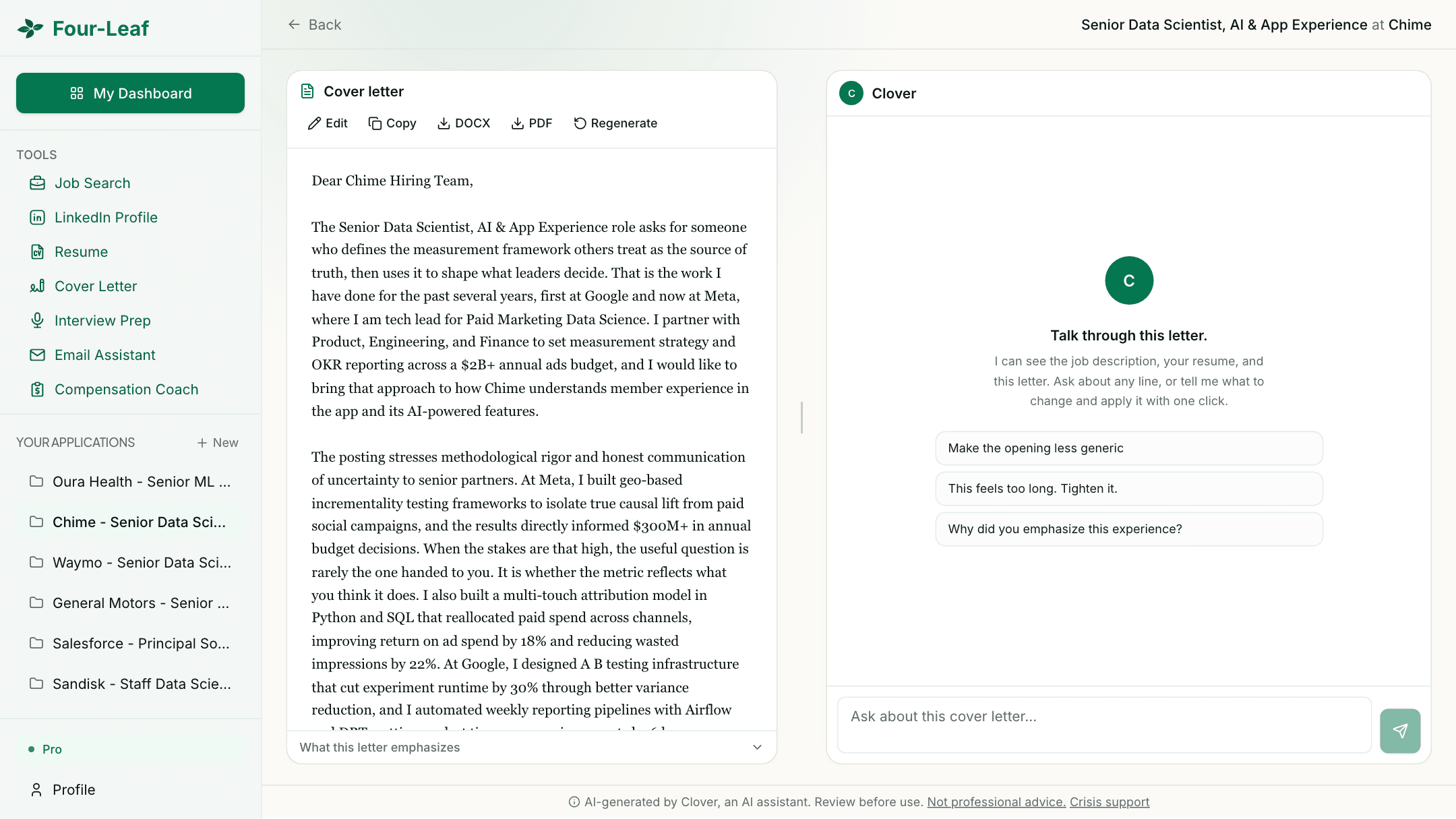
Task: Choose 'Make the opening less generic'
Action: (x=1129, y=448)
